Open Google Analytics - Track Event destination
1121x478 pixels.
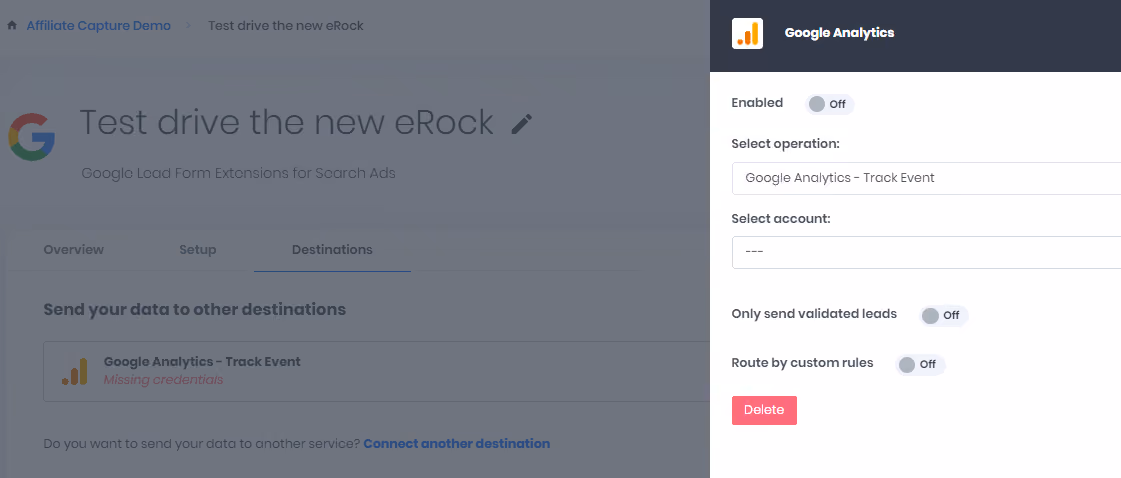tap(376, 372)
